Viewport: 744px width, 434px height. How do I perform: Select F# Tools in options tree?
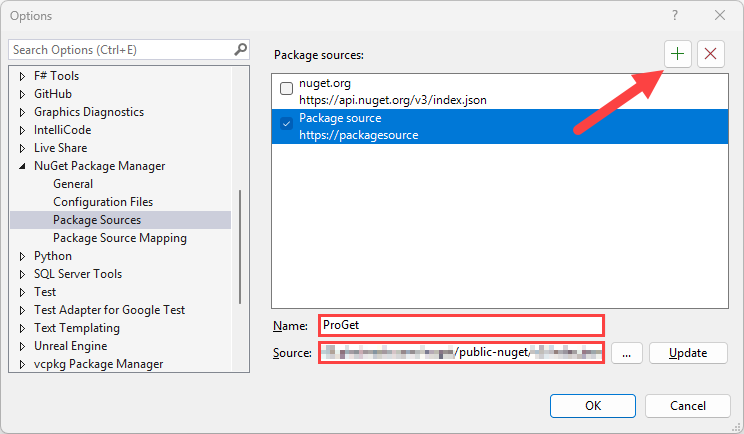click(56, 75)
